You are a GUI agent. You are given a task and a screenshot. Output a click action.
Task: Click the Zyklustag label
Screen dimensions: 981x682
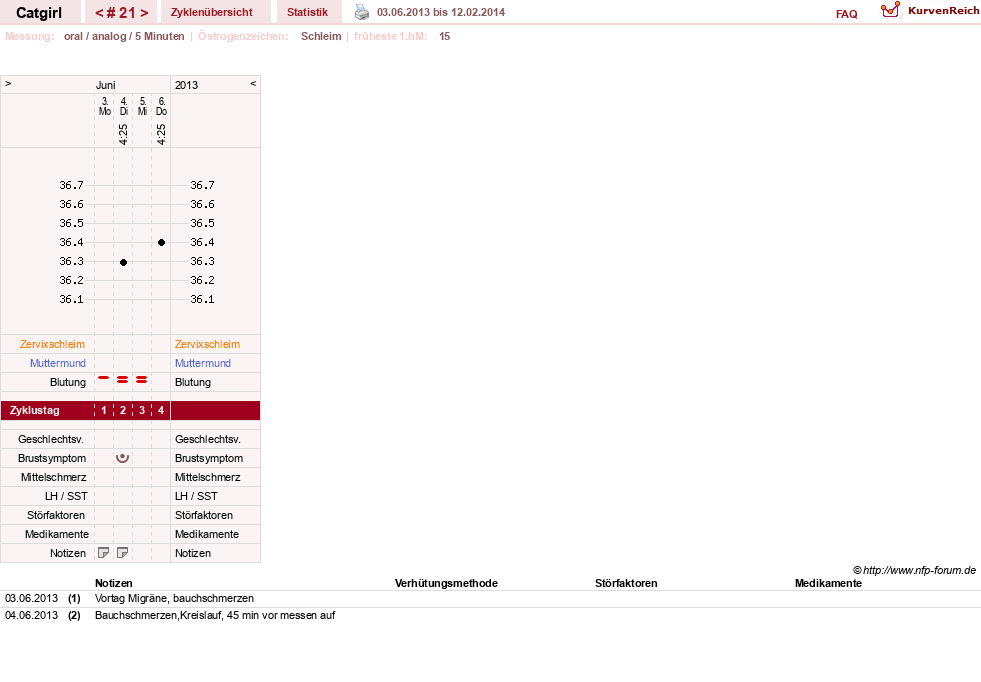tap(34, 410)
